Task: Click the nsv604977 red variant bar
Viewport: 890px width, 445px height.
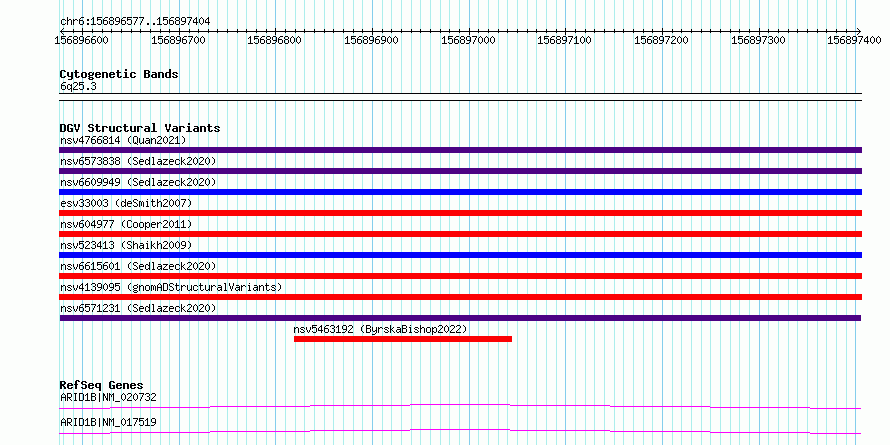Action: coord(460,234)
